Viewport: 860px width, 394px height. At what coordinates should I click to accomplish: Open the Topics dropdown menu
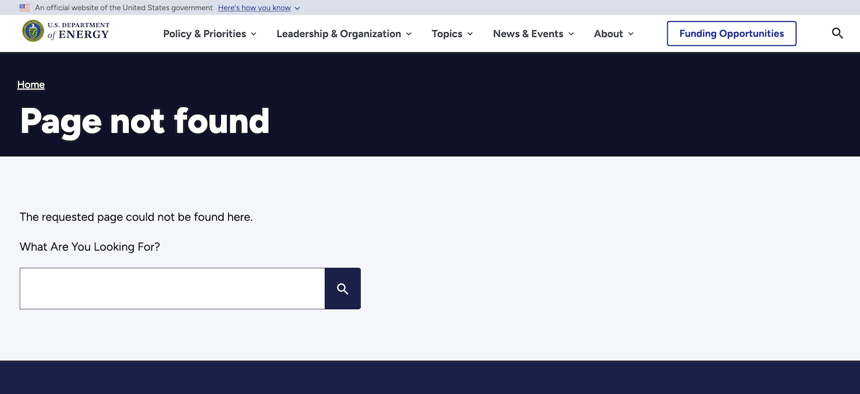[452, 33]
